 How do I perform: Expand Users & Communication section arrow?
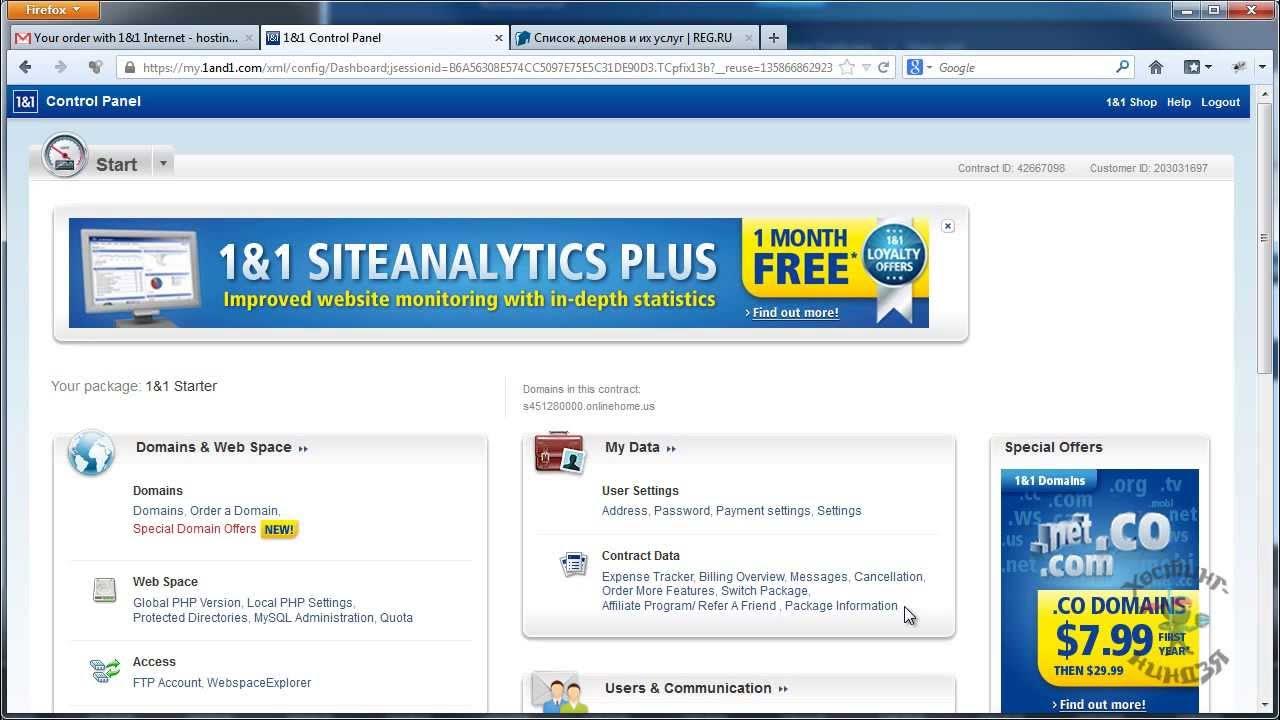(783, 689)
